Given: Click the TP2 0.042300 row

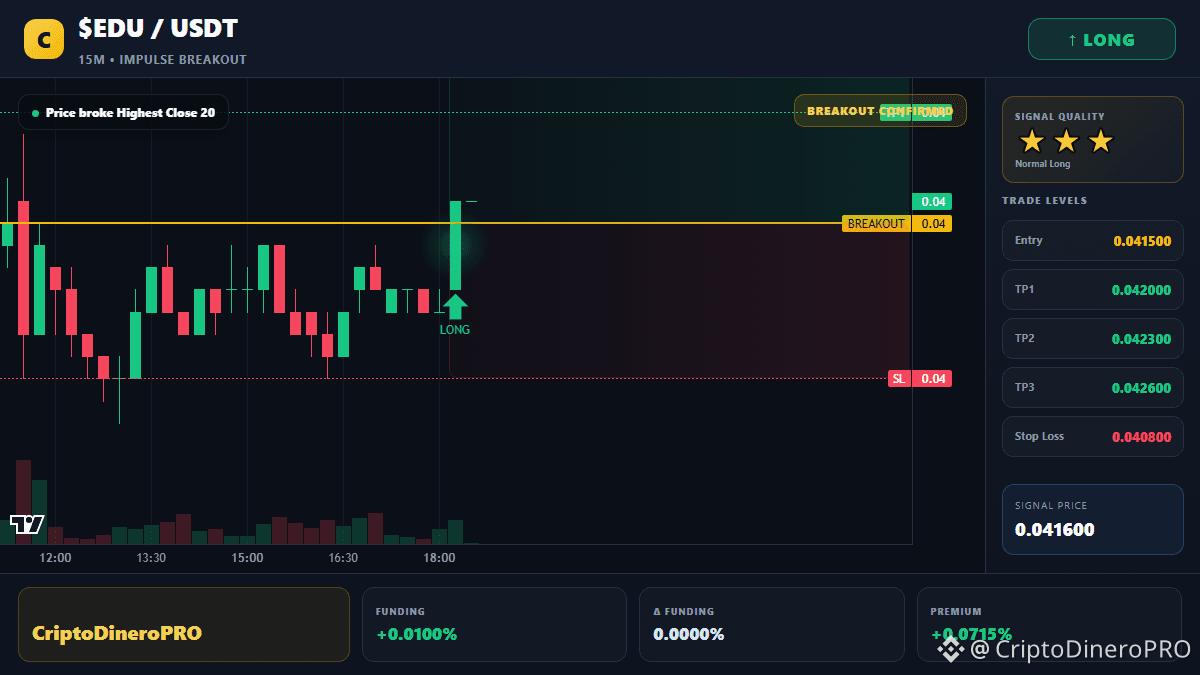Looking at the screenshot, I should click(1093, 339).
